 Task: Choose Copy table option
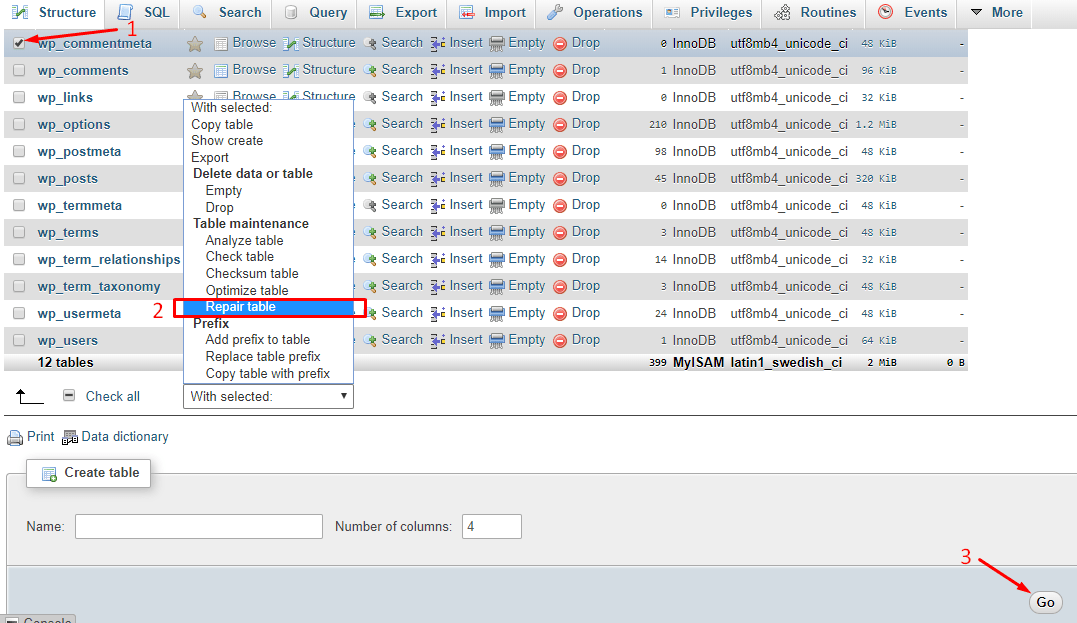pyautogui.click(x=222, y=124)
